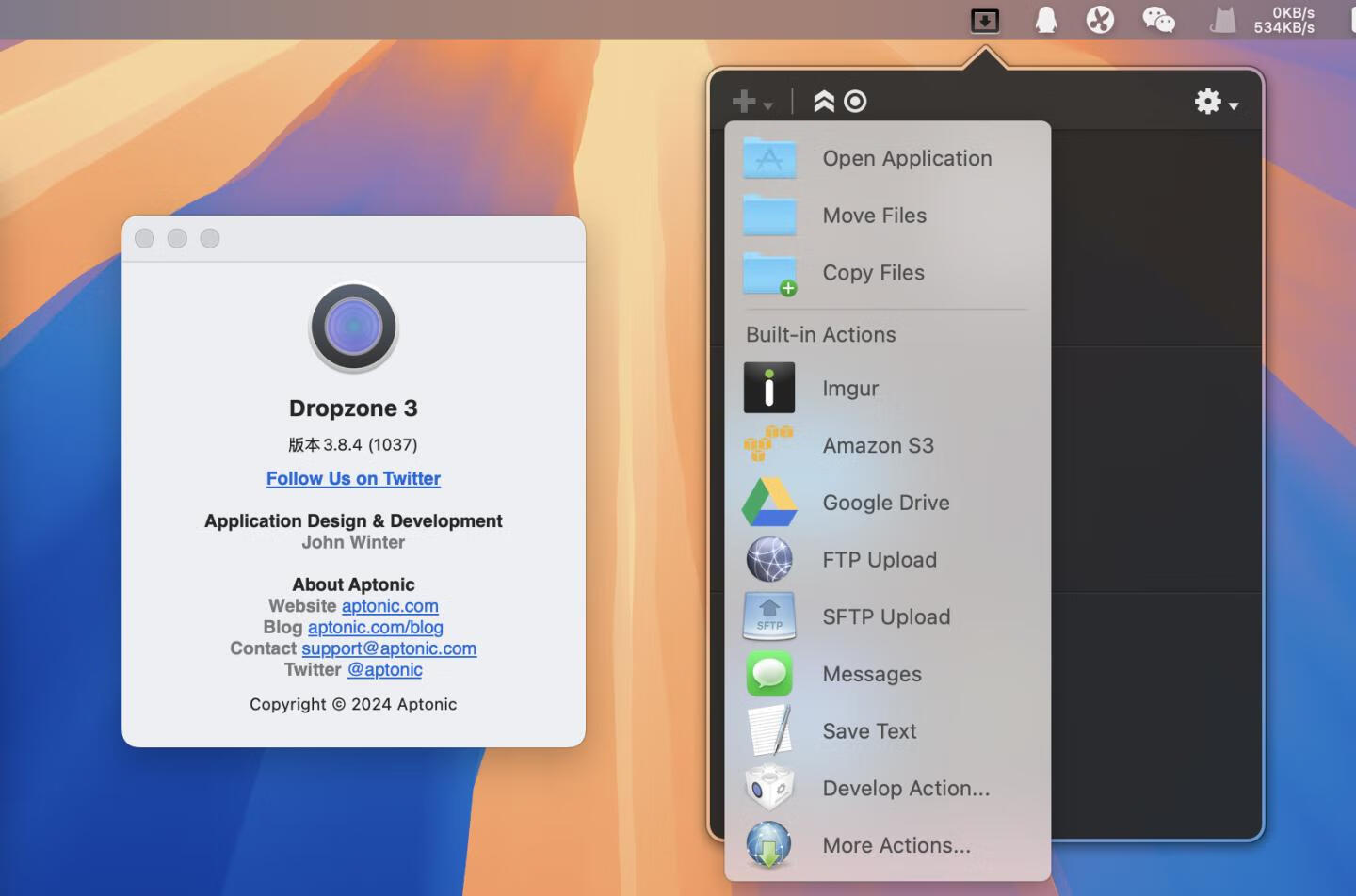Choose Open Application from the menu
The width and height of the screenshot is (1356, 896).
point(887,158)
